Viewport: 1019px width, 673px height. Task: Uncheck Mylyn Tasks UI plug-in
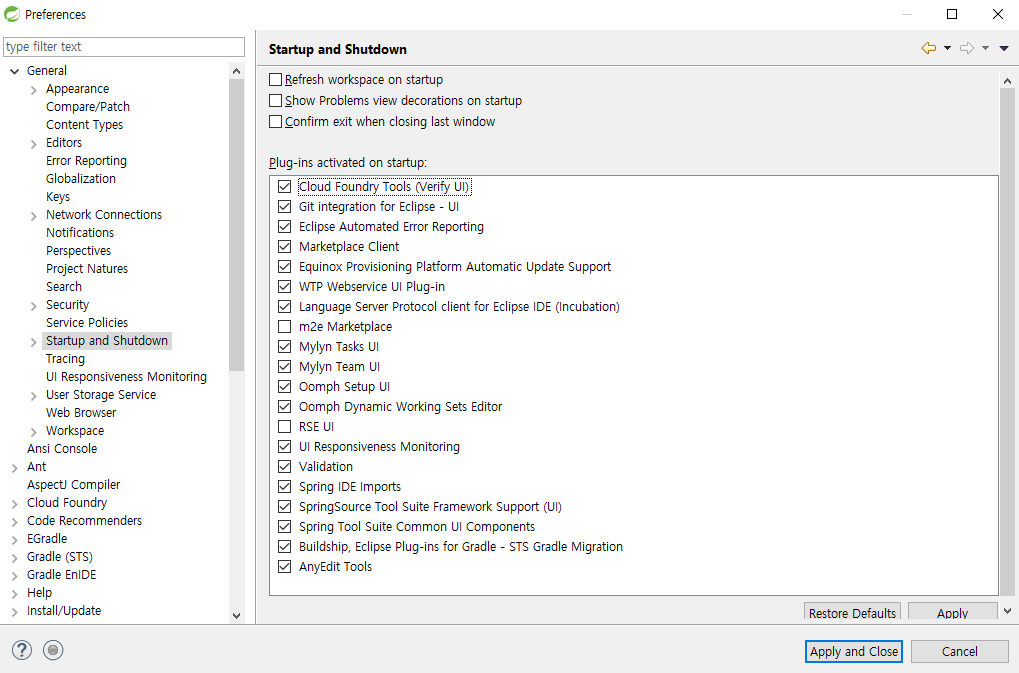point(284,347)
